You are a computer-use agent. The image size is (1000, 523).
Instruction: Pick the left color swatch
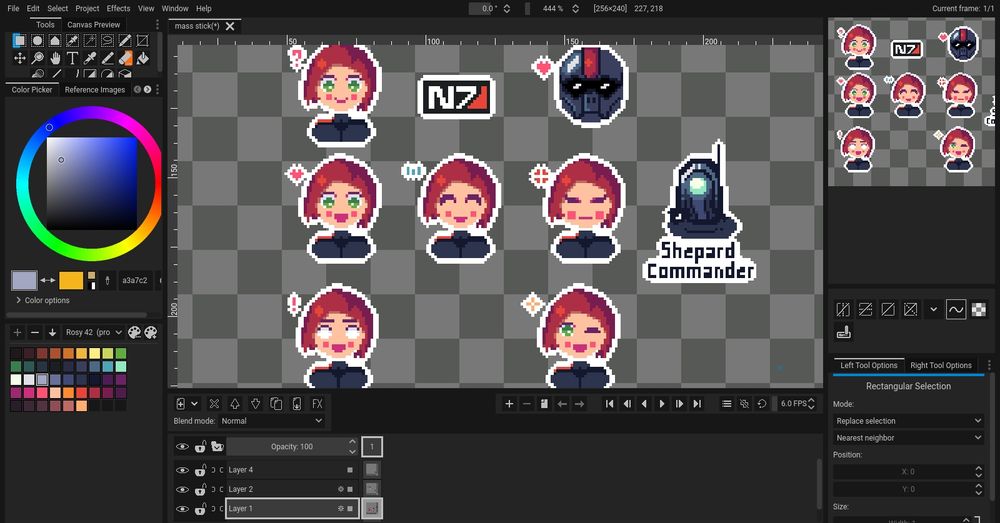click(x=24, y=281)
